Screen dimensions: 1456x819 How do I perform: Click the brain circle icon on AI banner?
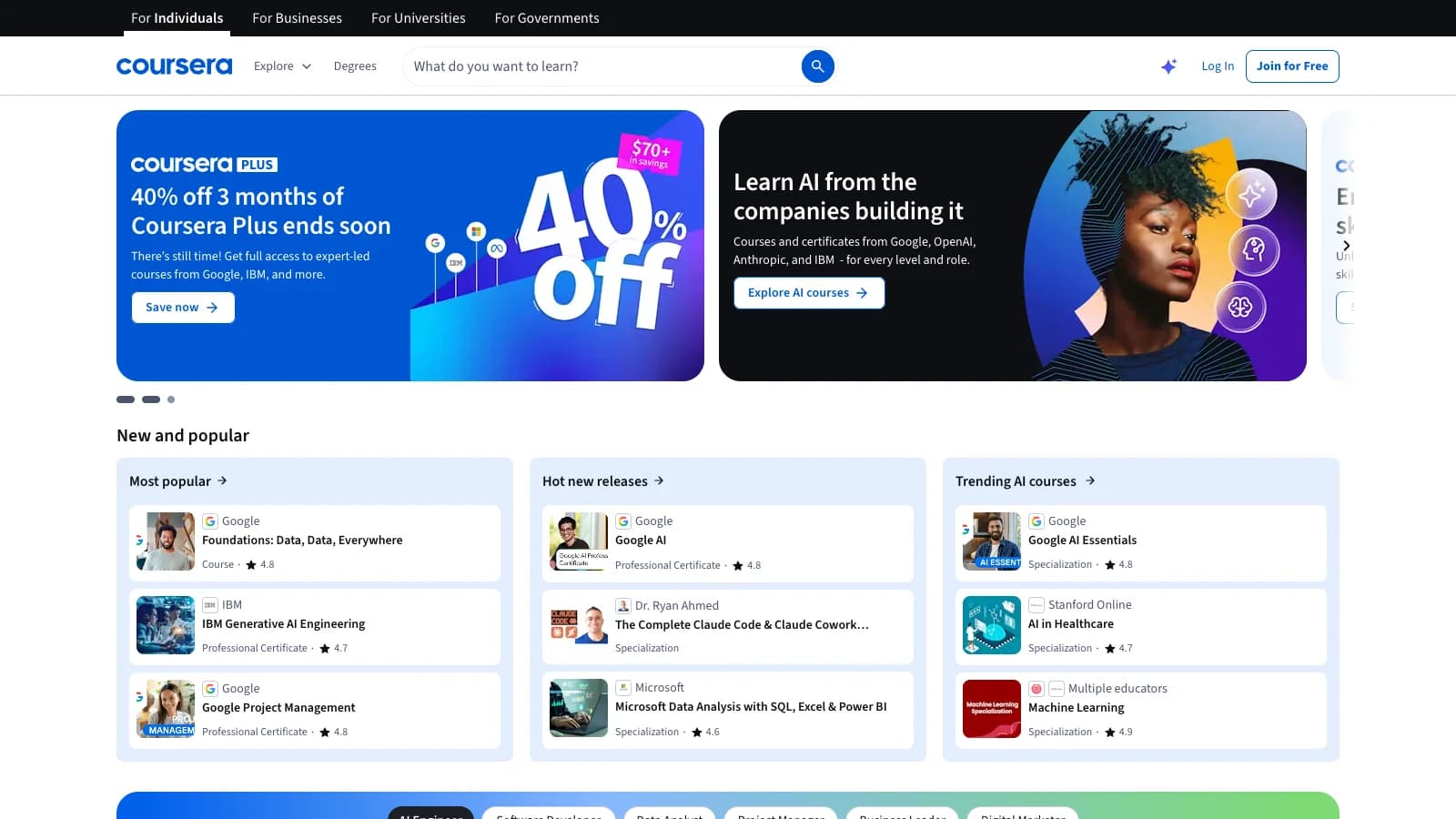[1240, 307]
